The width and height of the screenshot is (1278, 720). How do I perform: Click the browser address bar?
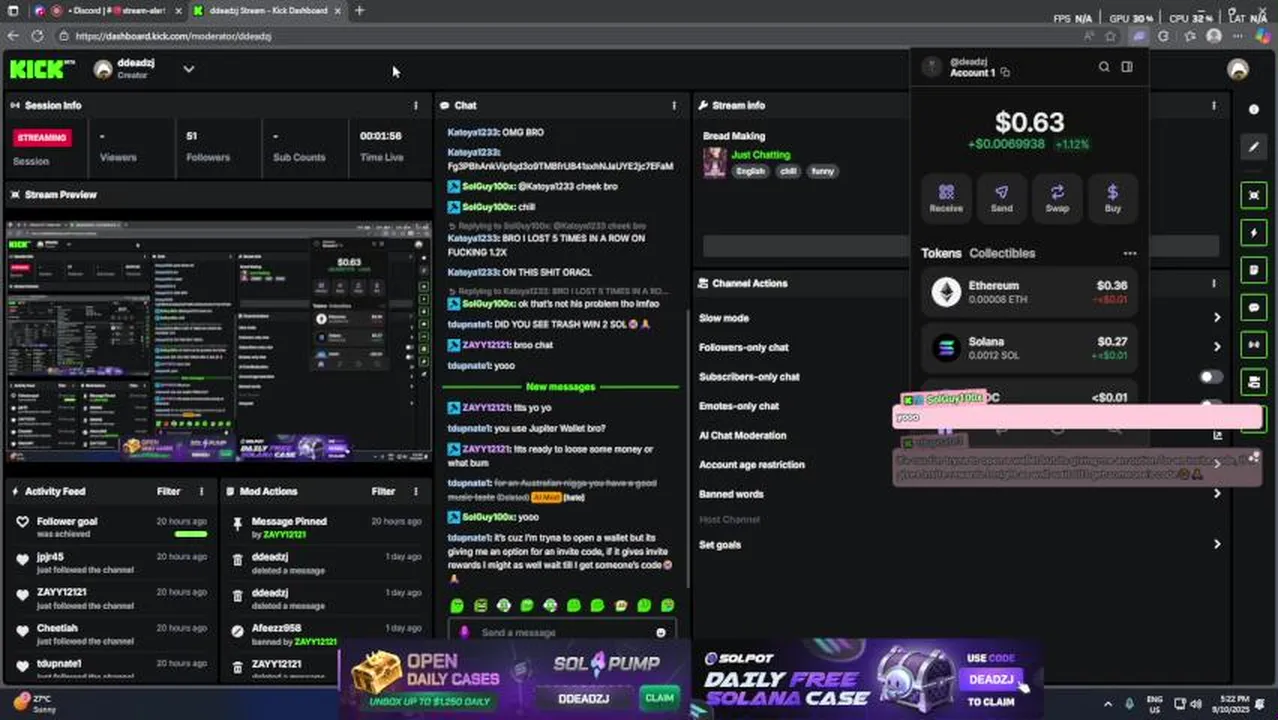coord(570,36)
